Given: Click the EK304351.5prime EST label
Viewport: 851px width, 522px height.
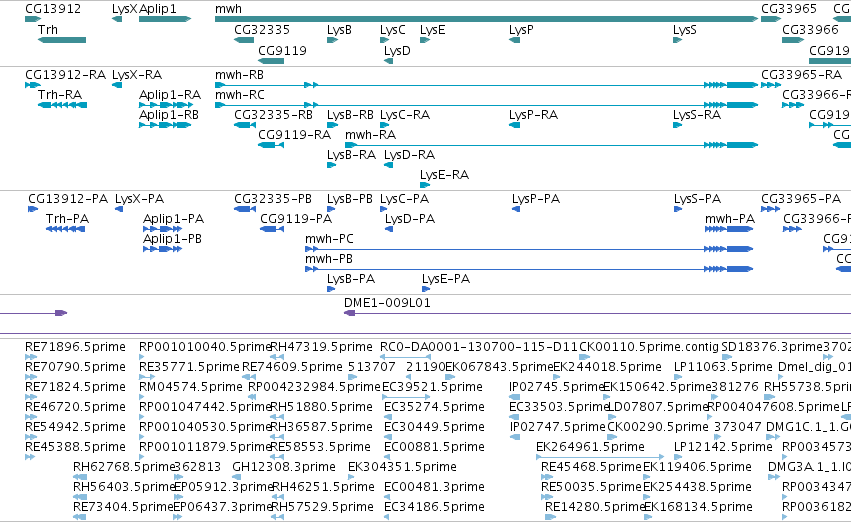Looking at the screenshot, I should click(x=402, y=467).
